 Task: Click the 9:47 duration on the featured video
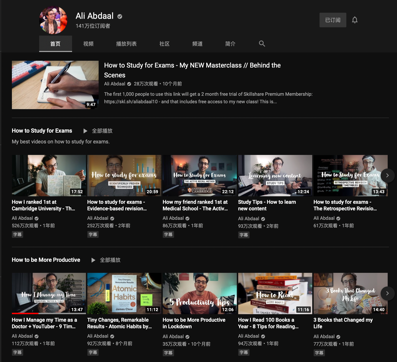click(91, 105)
